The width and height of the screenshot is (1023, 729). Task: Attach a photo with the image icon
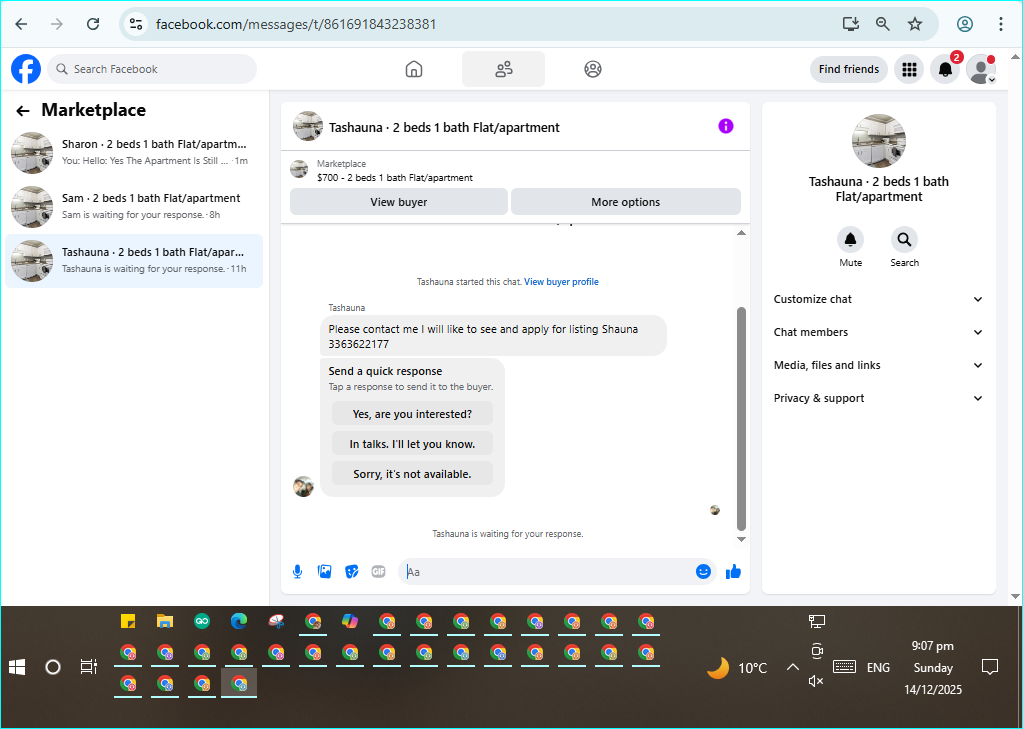324,572
